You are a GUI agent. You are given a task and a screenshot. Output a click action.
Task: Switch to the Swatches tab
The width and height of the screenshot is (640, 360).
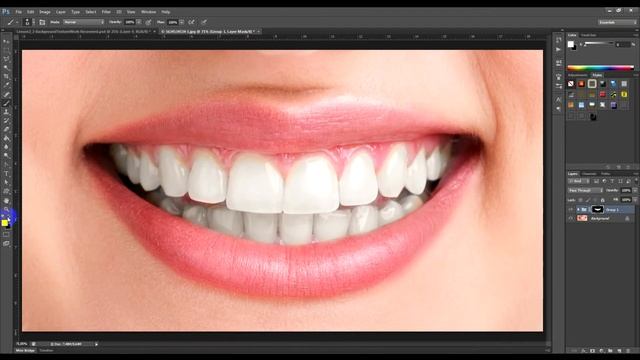tap(589, 36)
